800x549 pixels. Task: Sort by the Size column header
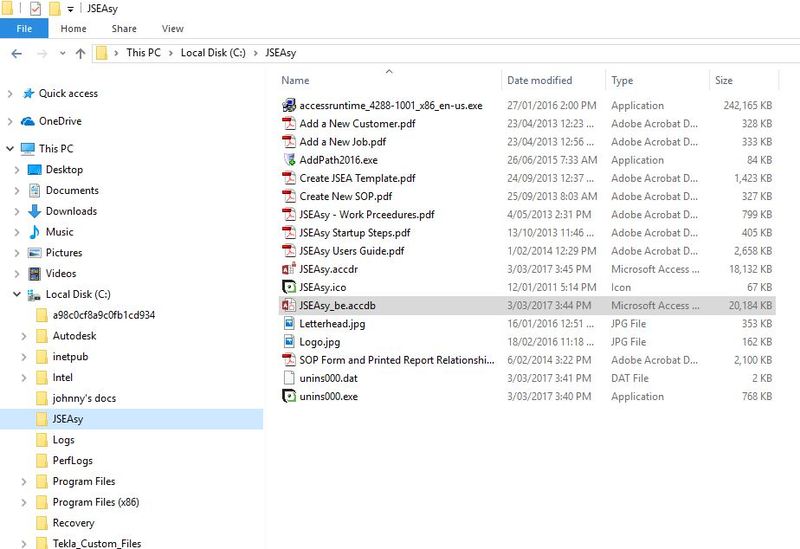[744, 81]
